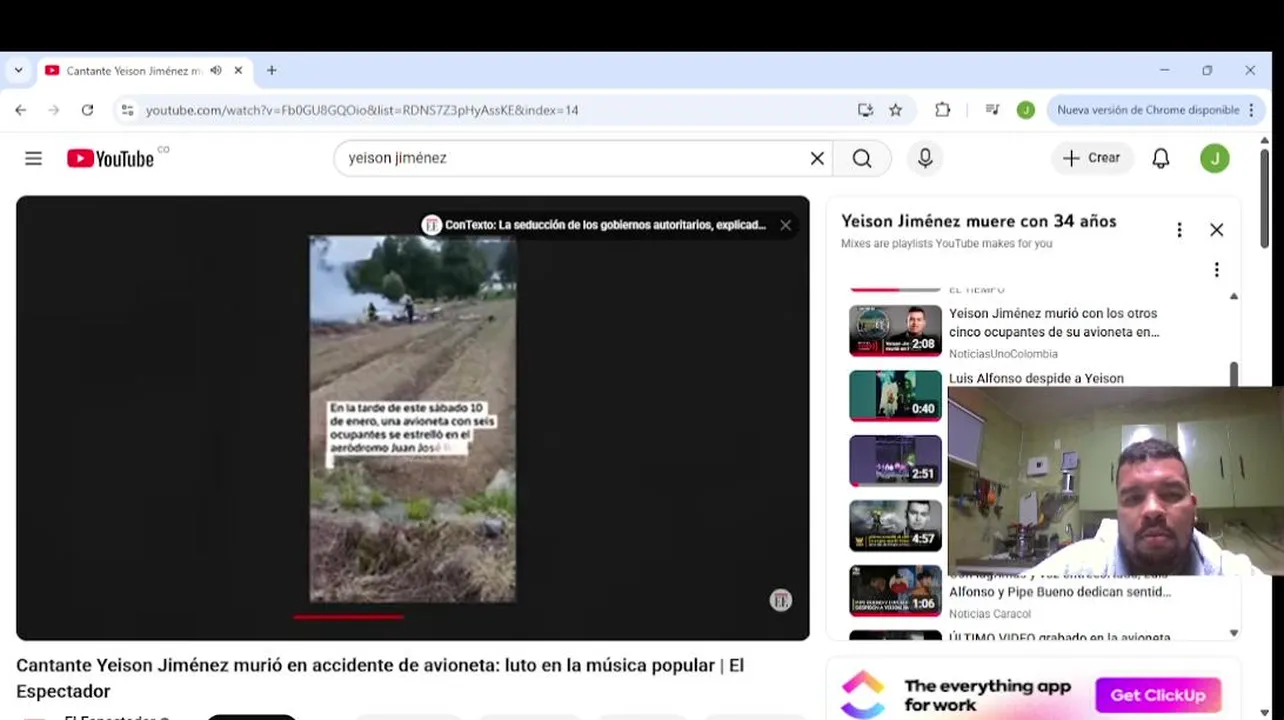Open notifications bell
The height and width of the screenshot is (720, 1284).
(x=1161, y=158)
